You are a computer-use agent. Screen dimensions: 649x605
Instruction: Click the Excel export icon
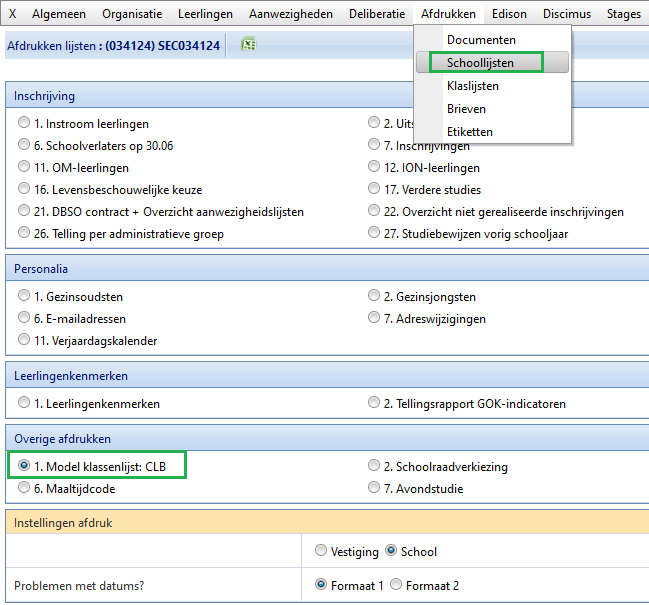click(248, 45)
